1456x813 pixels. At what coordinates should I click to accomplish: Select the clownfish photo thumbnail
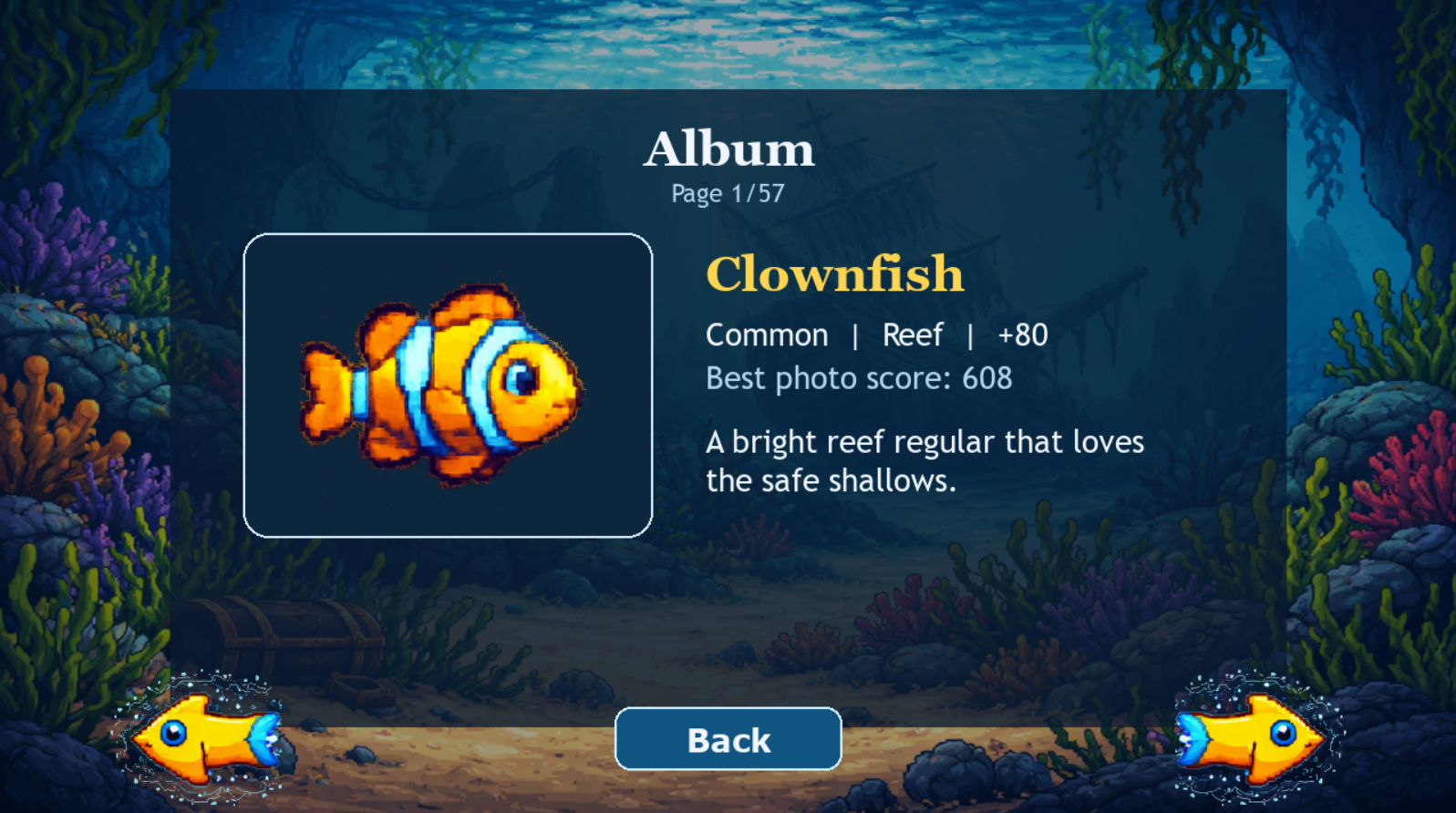tap(448, 386)
